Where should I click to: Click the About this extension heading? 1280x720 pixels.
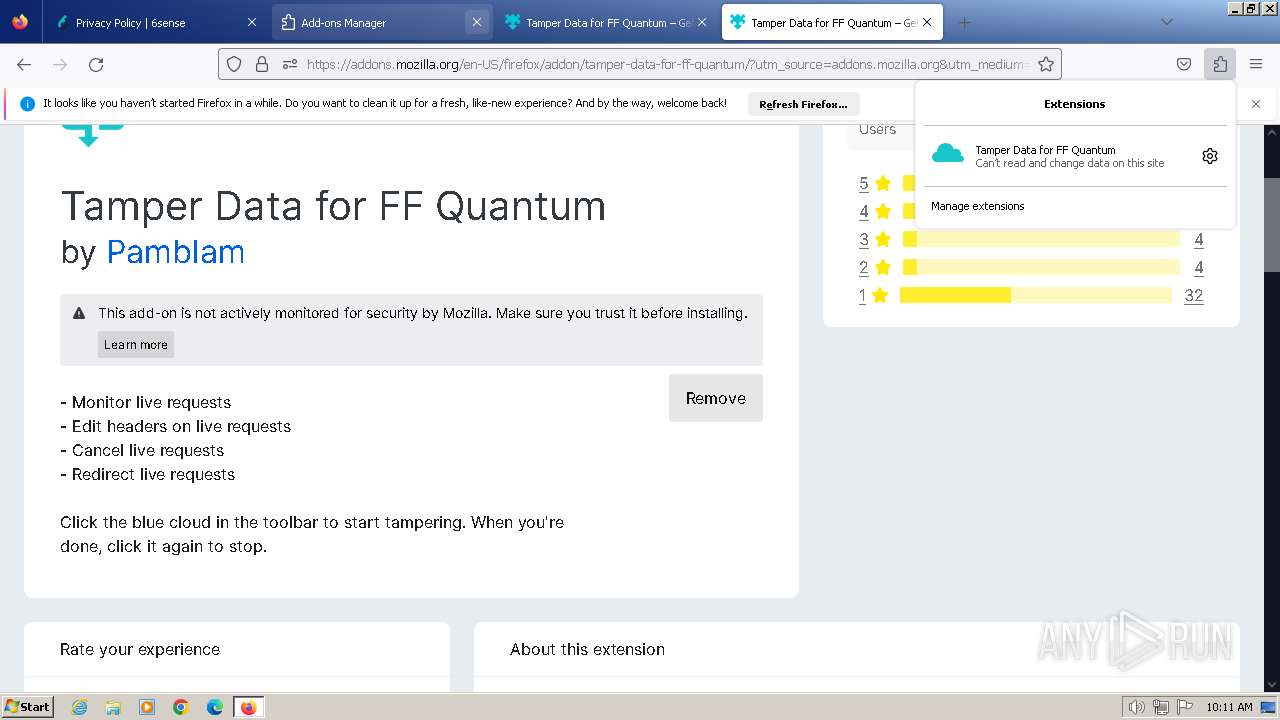587,649
